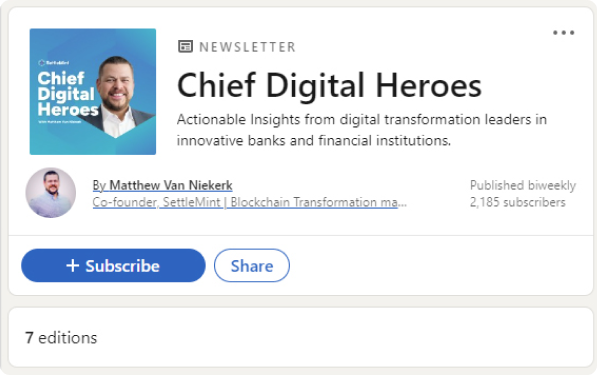Click the NEWSLETTER label text
The width and height of the screenshot is (597, 375).
(x=247, y=47)
